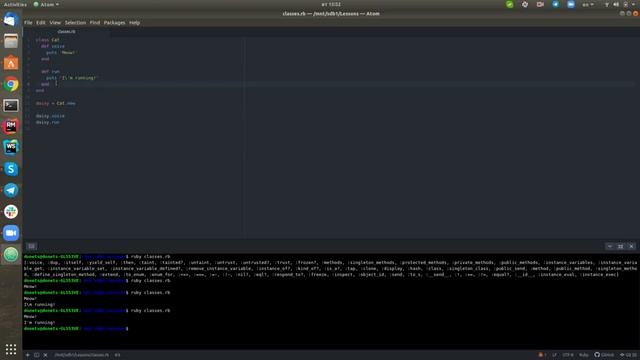Select the classes.rb editor tab

point(66,31)
